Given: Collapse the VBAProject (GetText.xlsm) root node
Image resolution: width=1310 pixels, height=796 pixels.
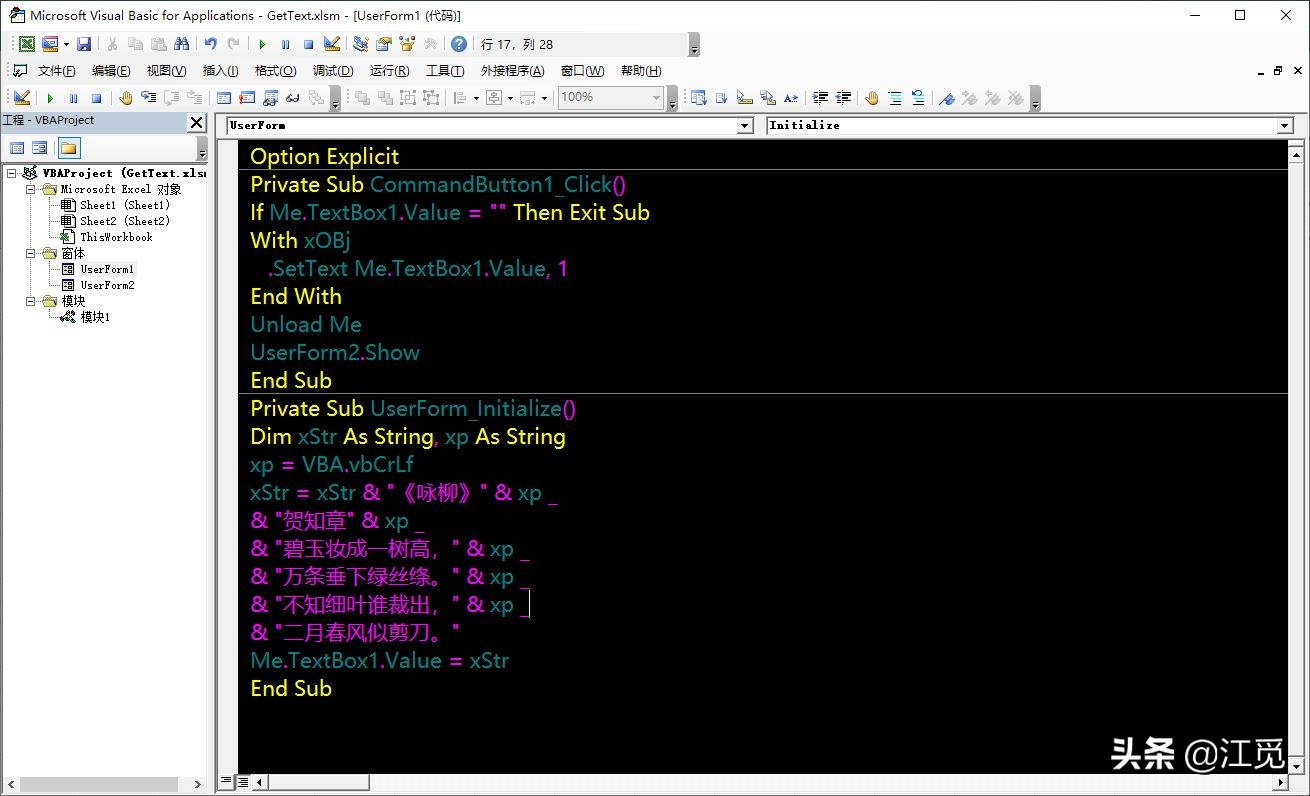Looking at the screenshot, I should 11,173.
